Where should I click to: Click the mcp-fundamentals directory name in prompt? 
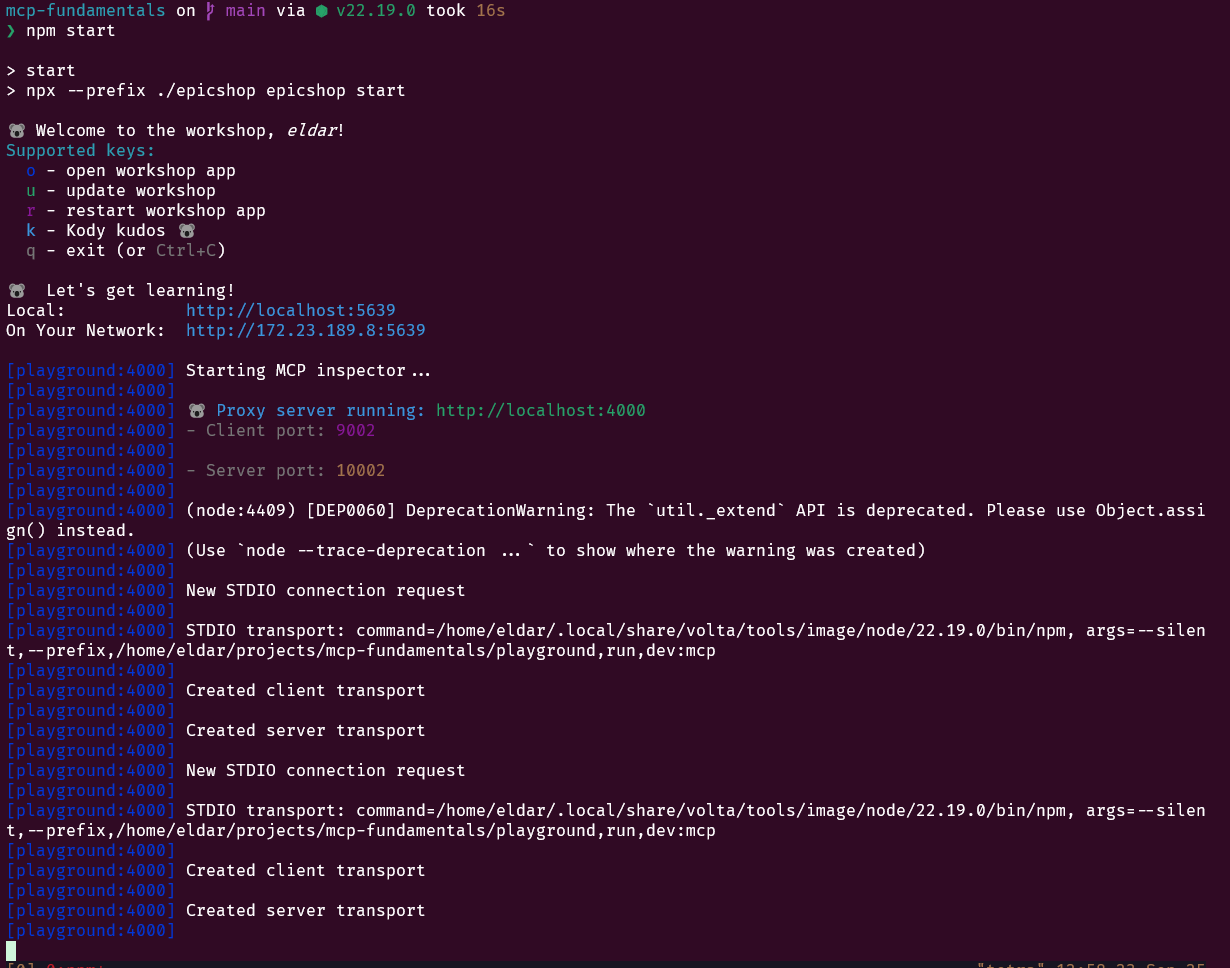pos(85,11)
